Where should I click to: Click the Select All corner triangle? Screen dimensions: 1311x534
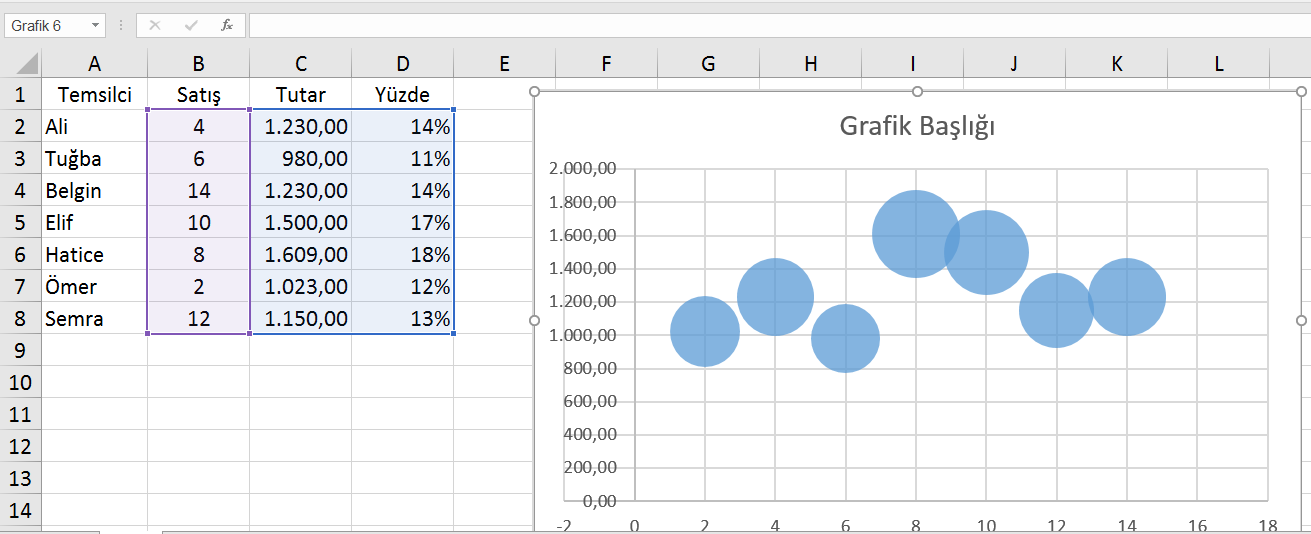click(x=26, y=64)
